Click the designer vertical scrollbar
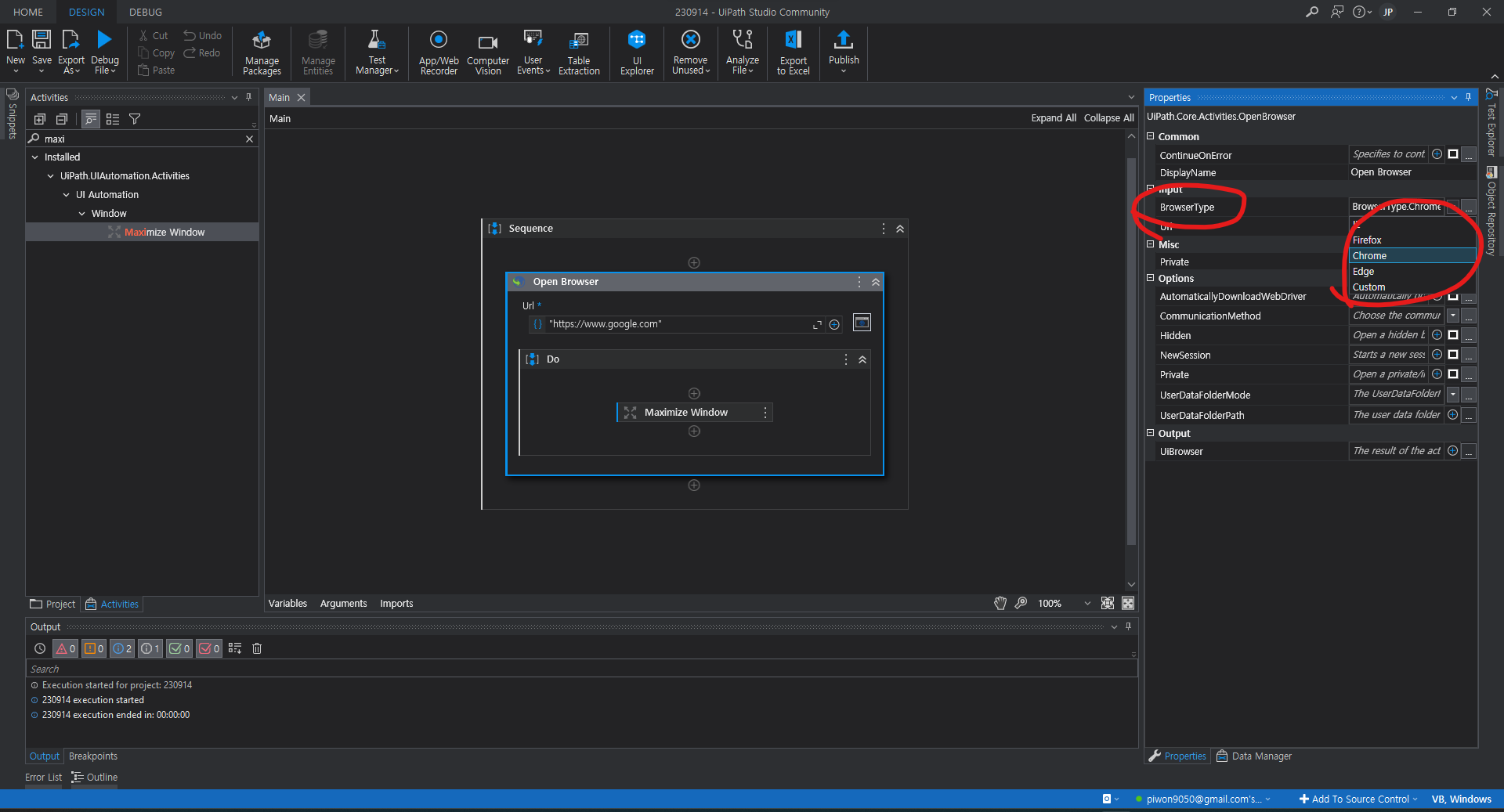 [1131, 352]
